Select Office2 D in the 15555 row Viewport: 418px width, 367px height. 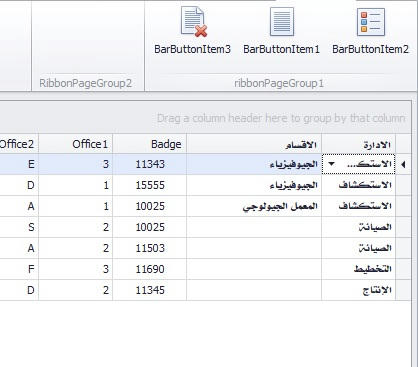tap(19, 185)
